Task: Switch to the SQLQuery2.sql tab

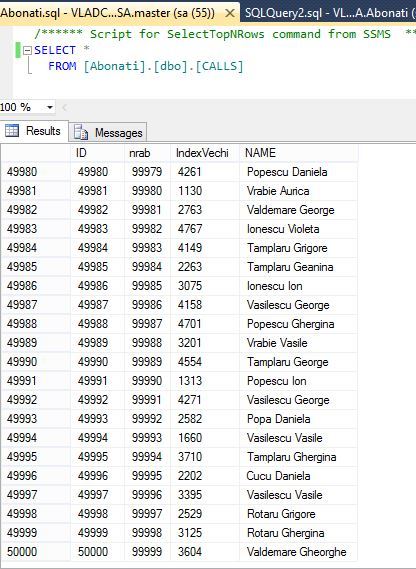Action: pyautogui.click(x=330, y=13)
